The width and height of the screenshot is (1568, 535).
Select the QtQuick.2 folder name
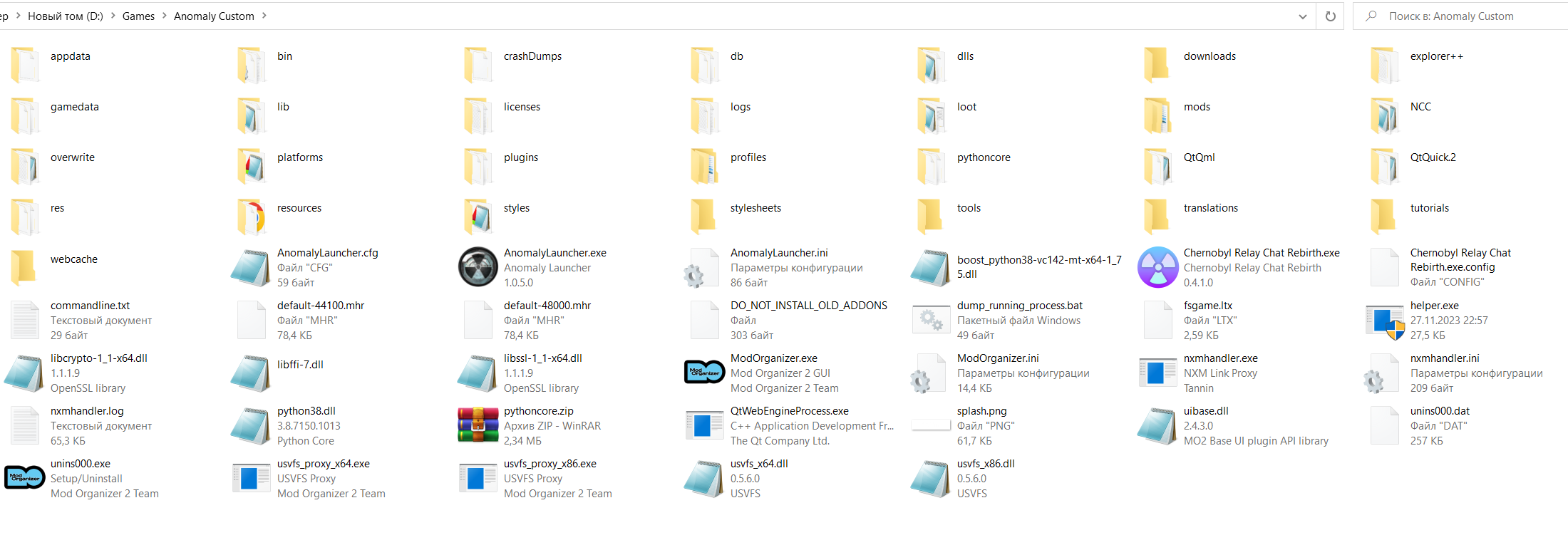pos(1433,157)
